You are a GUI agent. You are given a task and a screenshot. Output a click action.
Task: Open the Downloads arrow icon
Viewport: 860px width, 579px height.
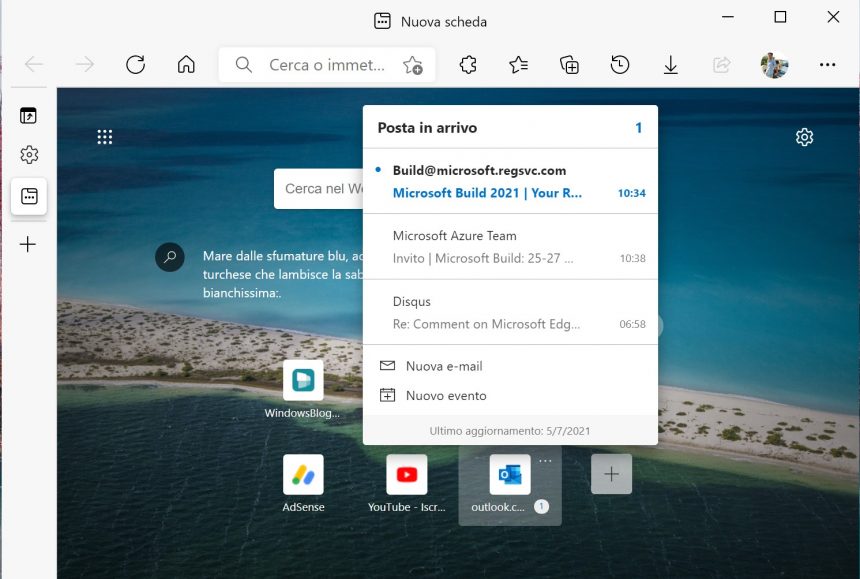tap(670, 65)
